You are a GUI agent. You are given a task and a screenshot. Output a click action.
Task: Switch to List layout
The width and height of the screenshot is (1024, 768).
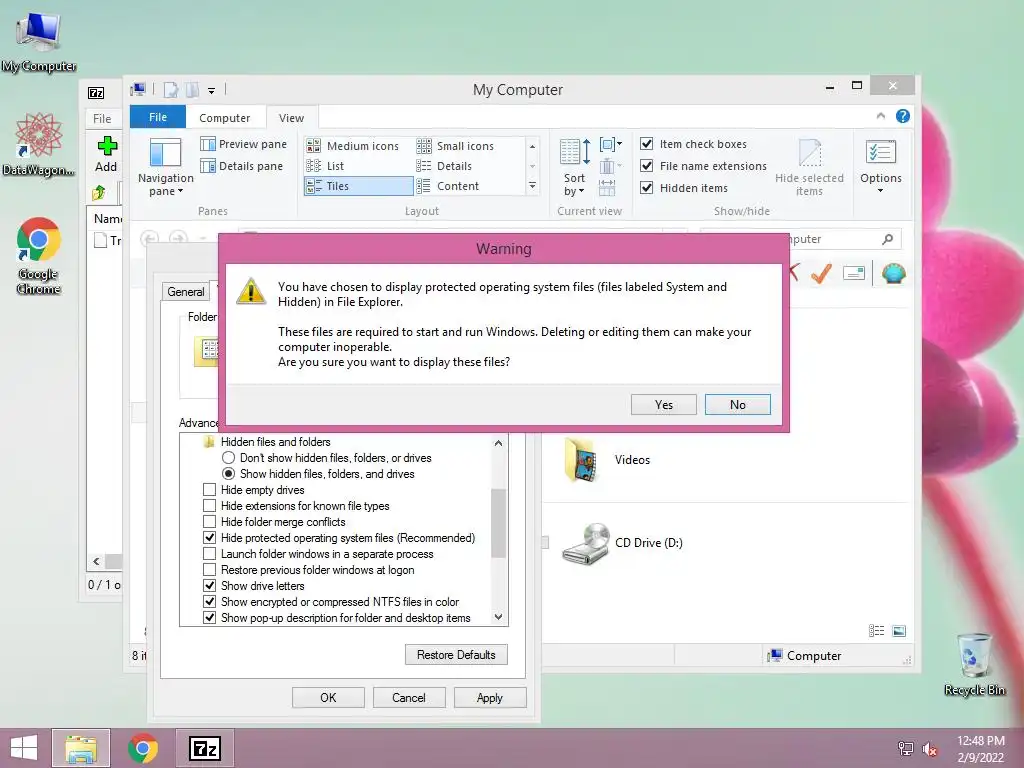pyautogui.click(x=325, y=166)
